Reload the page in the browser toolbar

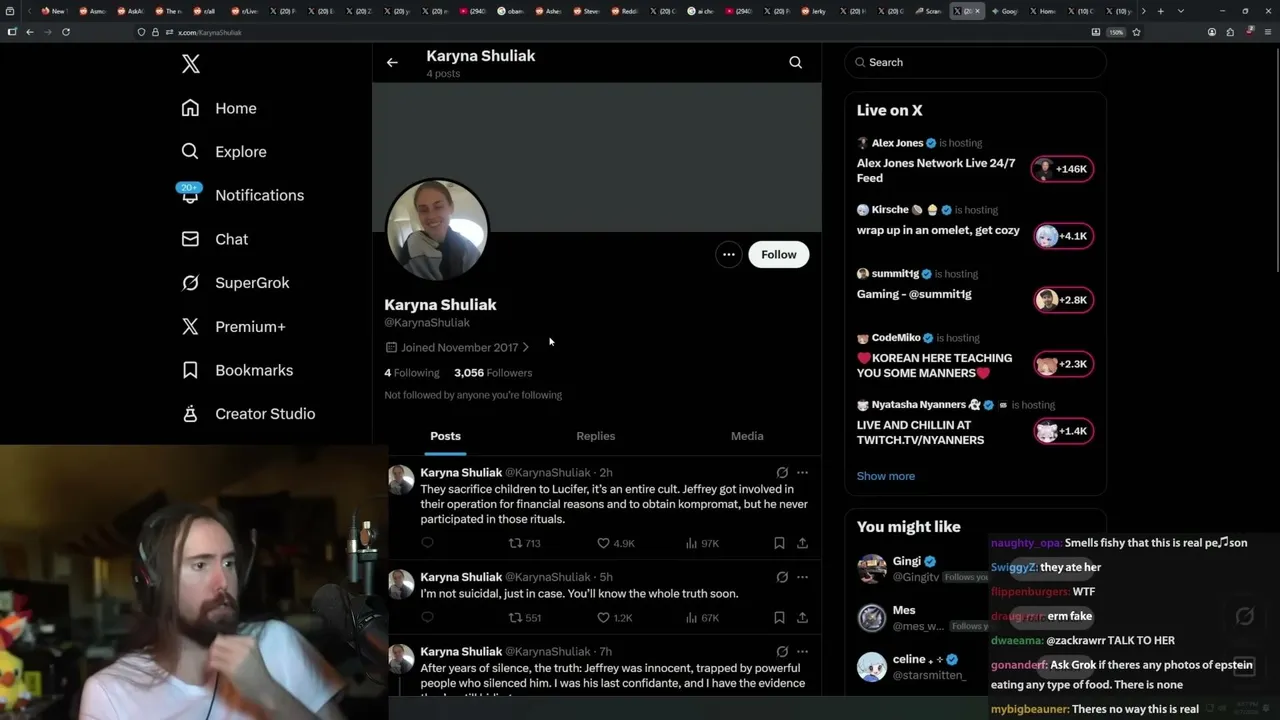(66, 32)
